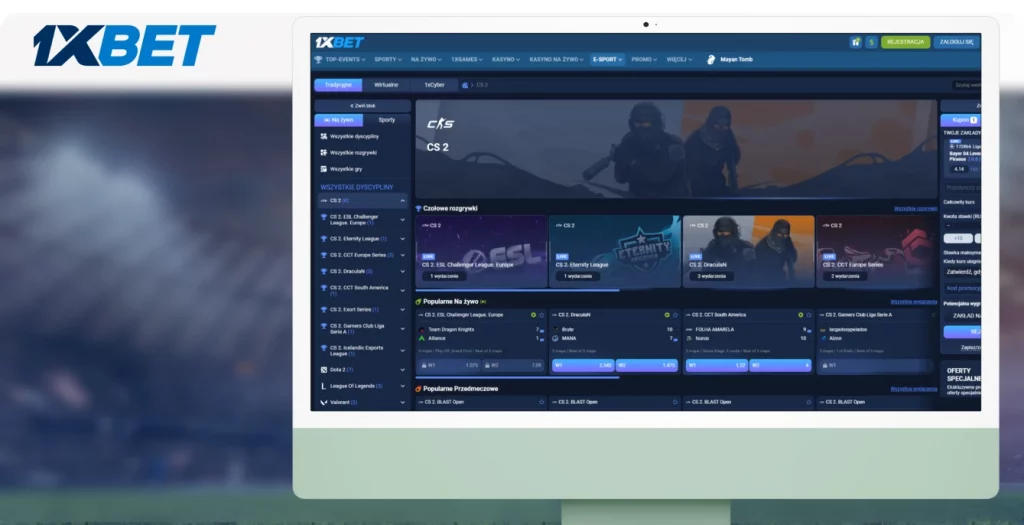The width and height of the screenshot is (1024, 525).
Task: Switch the sidebar to Sporty
Action: (x=387, y=120)
